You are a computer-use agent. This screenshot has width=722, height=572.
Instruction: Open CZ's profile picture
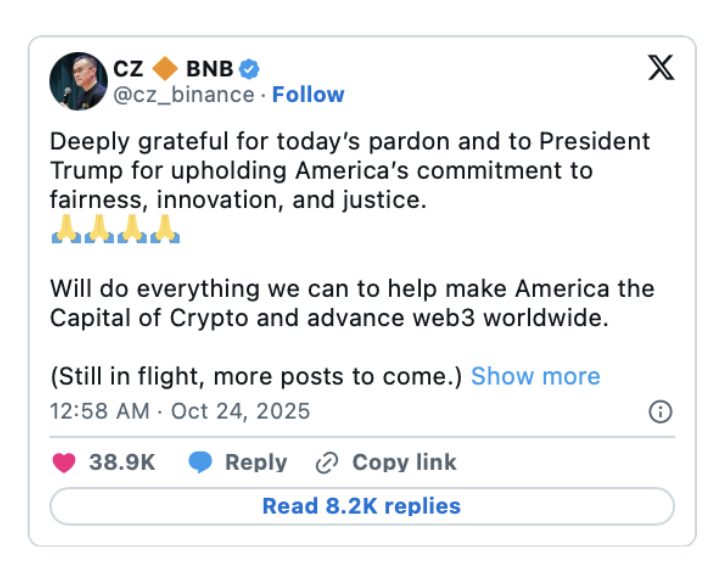click(77, 81)
